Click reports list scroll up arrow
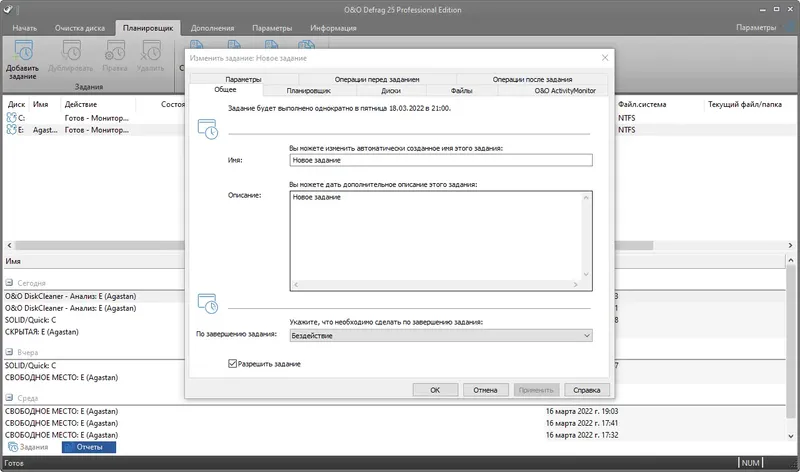Image resolution: width=800 pixels, height=472 pixels. pos(791,261)
